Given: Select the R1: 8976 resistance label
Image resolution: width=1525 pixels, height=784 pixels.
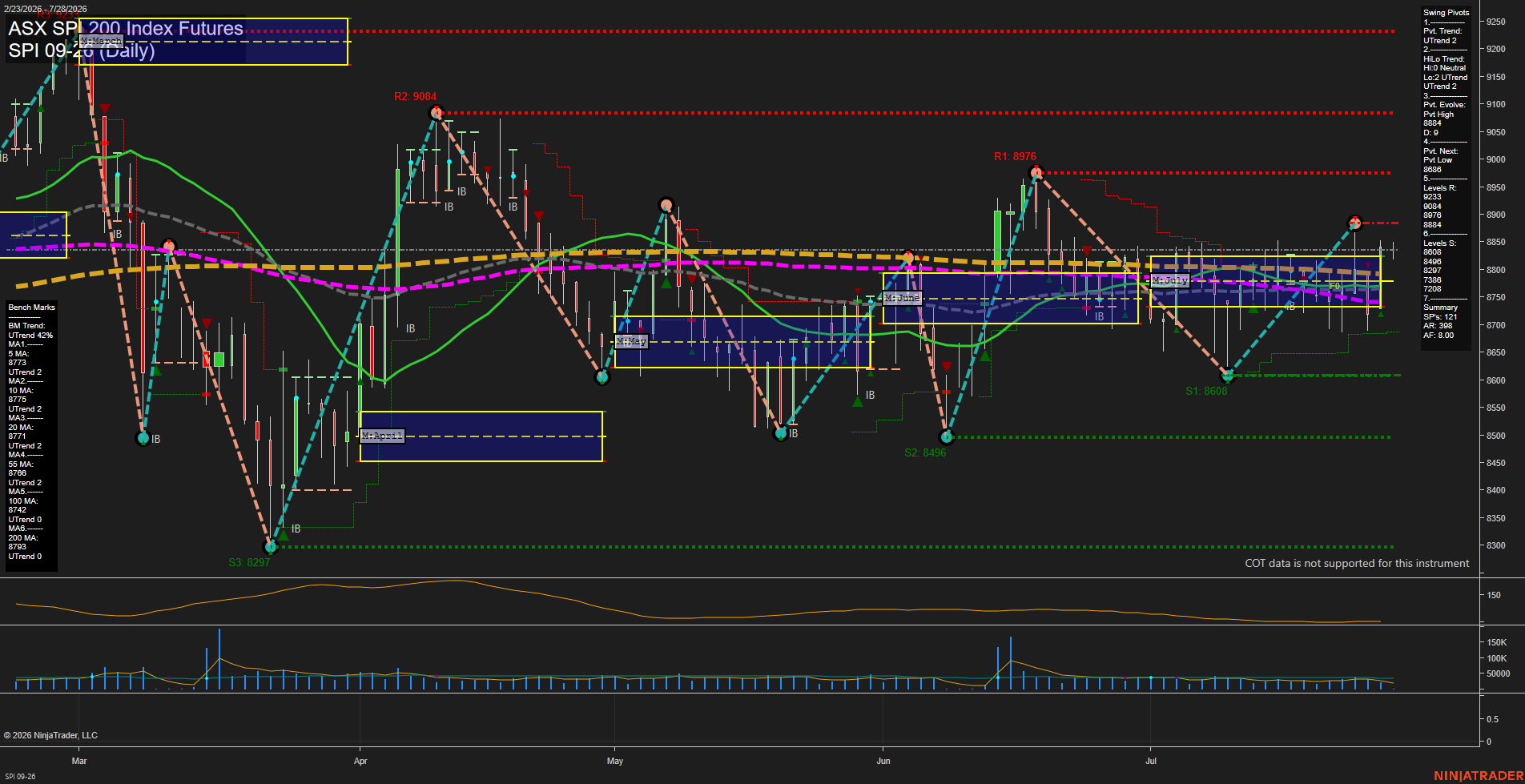Looking at the screenshot, I should [x=1015, y=157].
